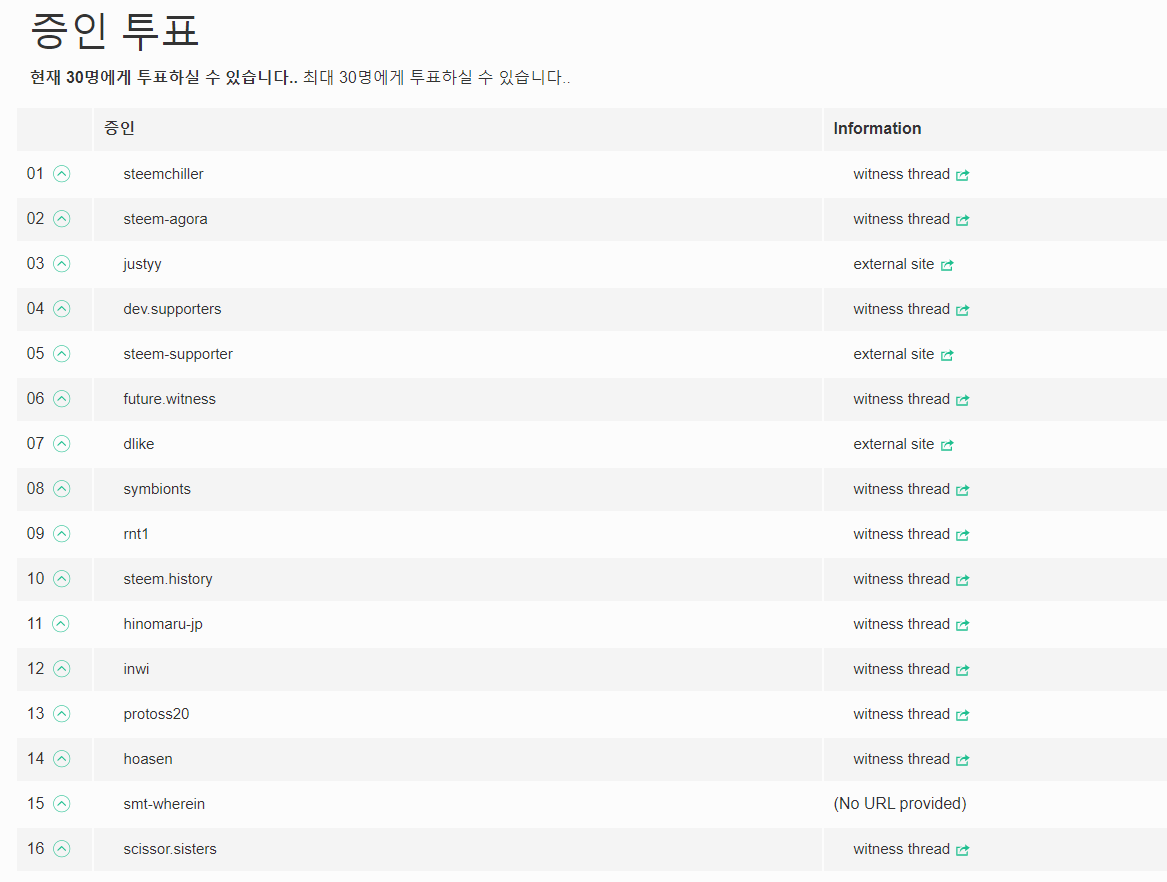Open steem.history's witness thread link
The image size is (1167, 882).
point(911,579)
